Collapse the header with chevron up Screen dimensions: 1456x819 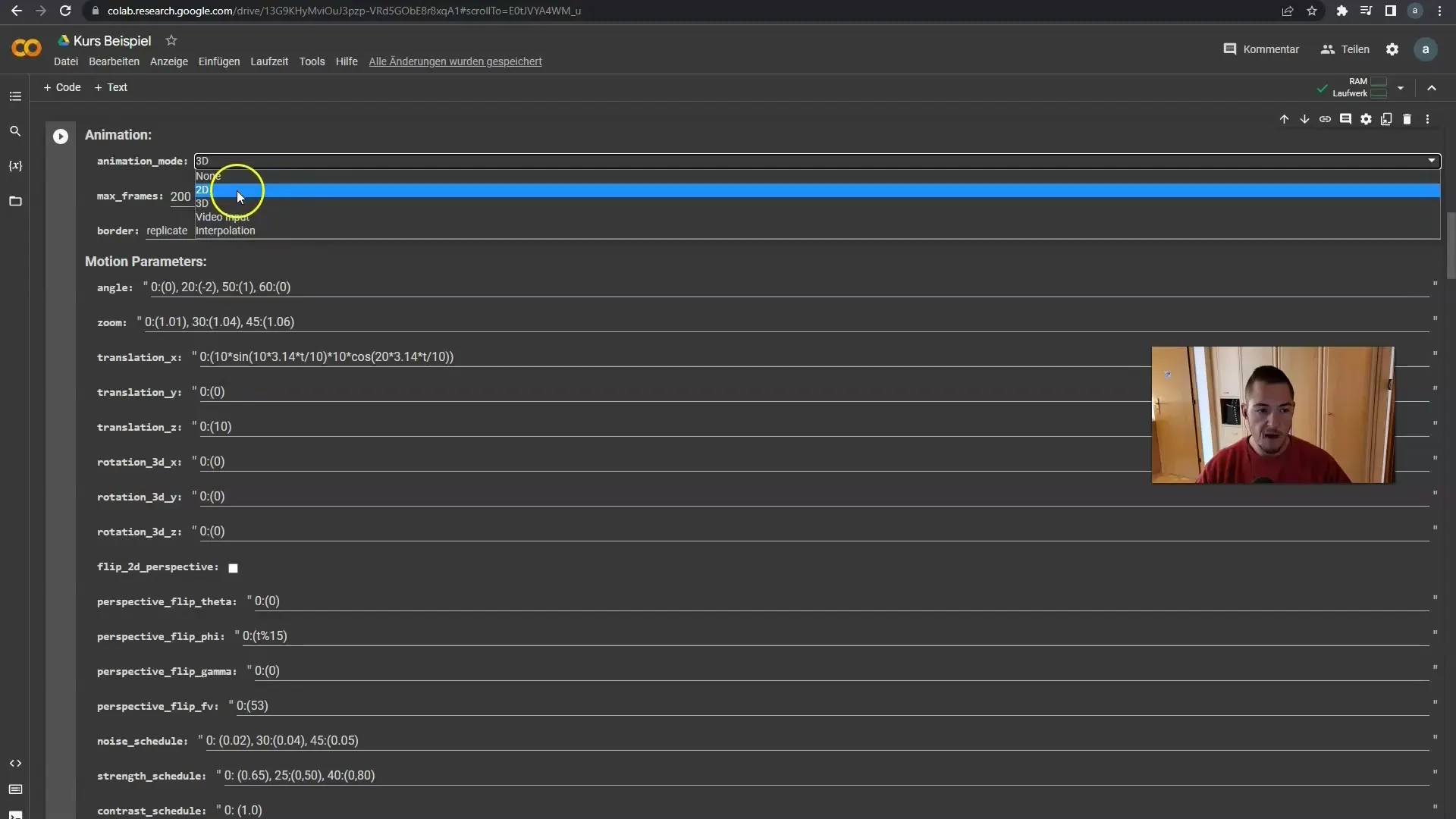(x=1432, y=88)
